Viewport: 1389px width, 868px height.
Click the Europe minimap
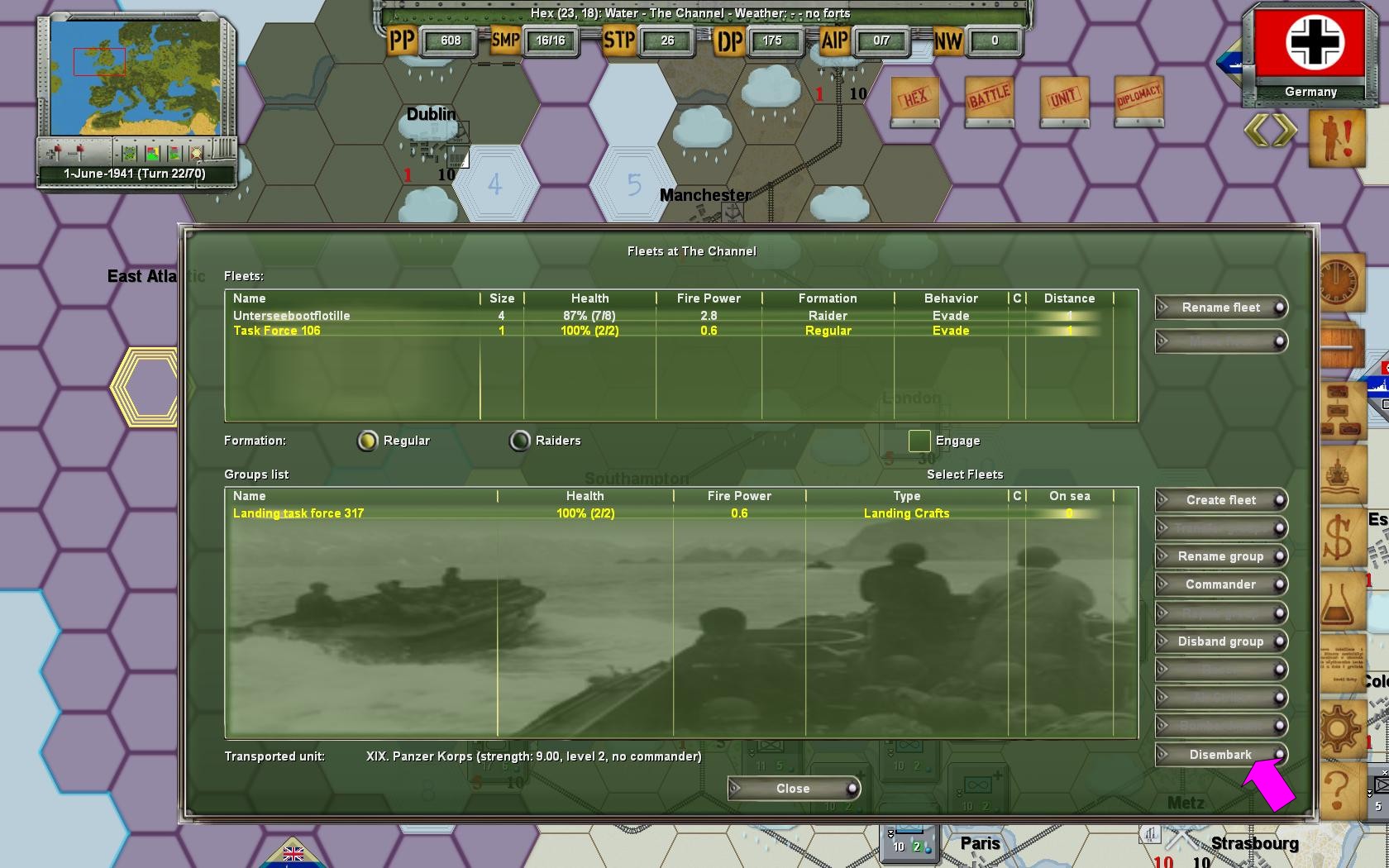click(135, 79)
